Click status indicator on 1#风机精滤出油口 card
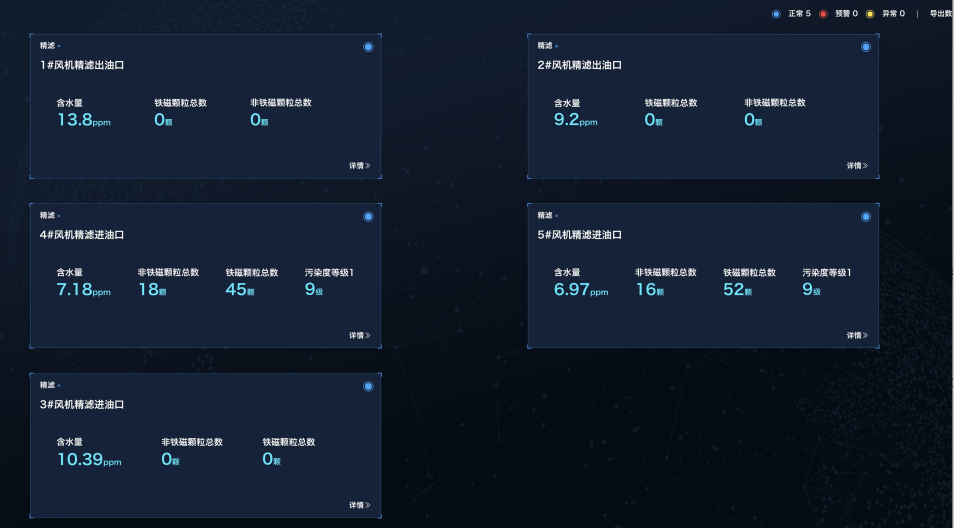 368,47
